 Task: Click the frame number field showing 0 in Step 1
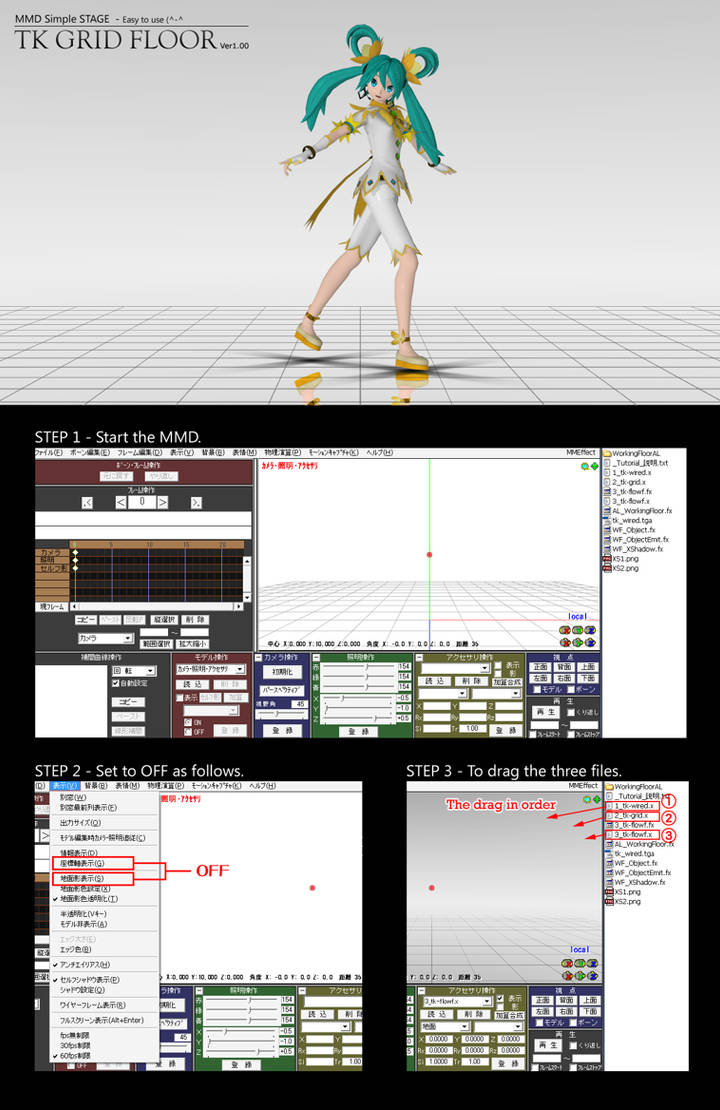[142, 501]
